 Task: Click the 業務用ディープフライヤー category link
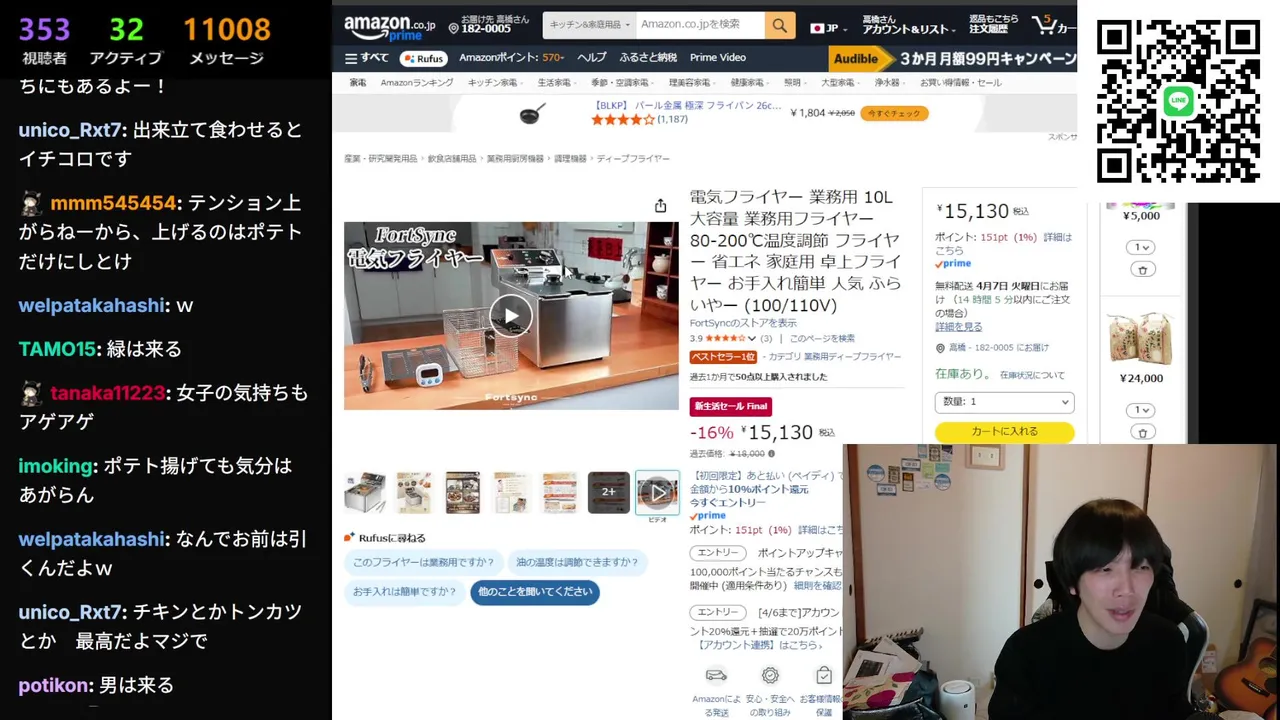tap(852, 357)
